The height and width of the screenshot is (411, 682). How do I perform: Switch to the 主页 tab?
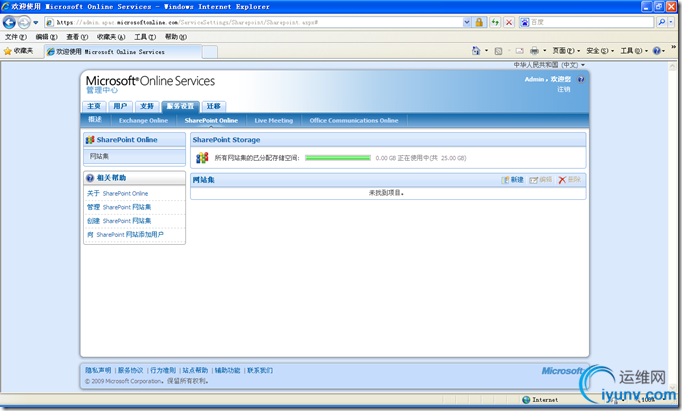tap(94, 106)
